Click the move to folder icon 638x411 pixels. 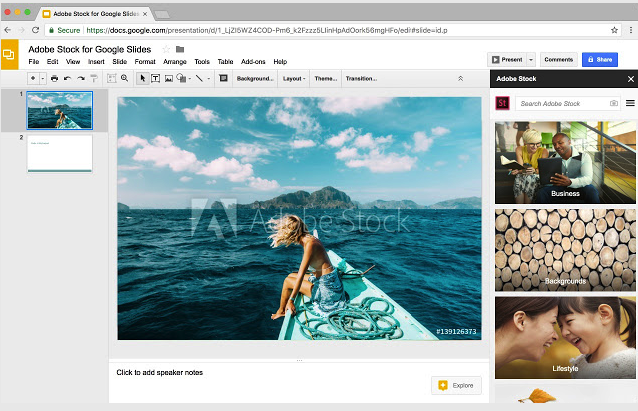click(180, 49)
